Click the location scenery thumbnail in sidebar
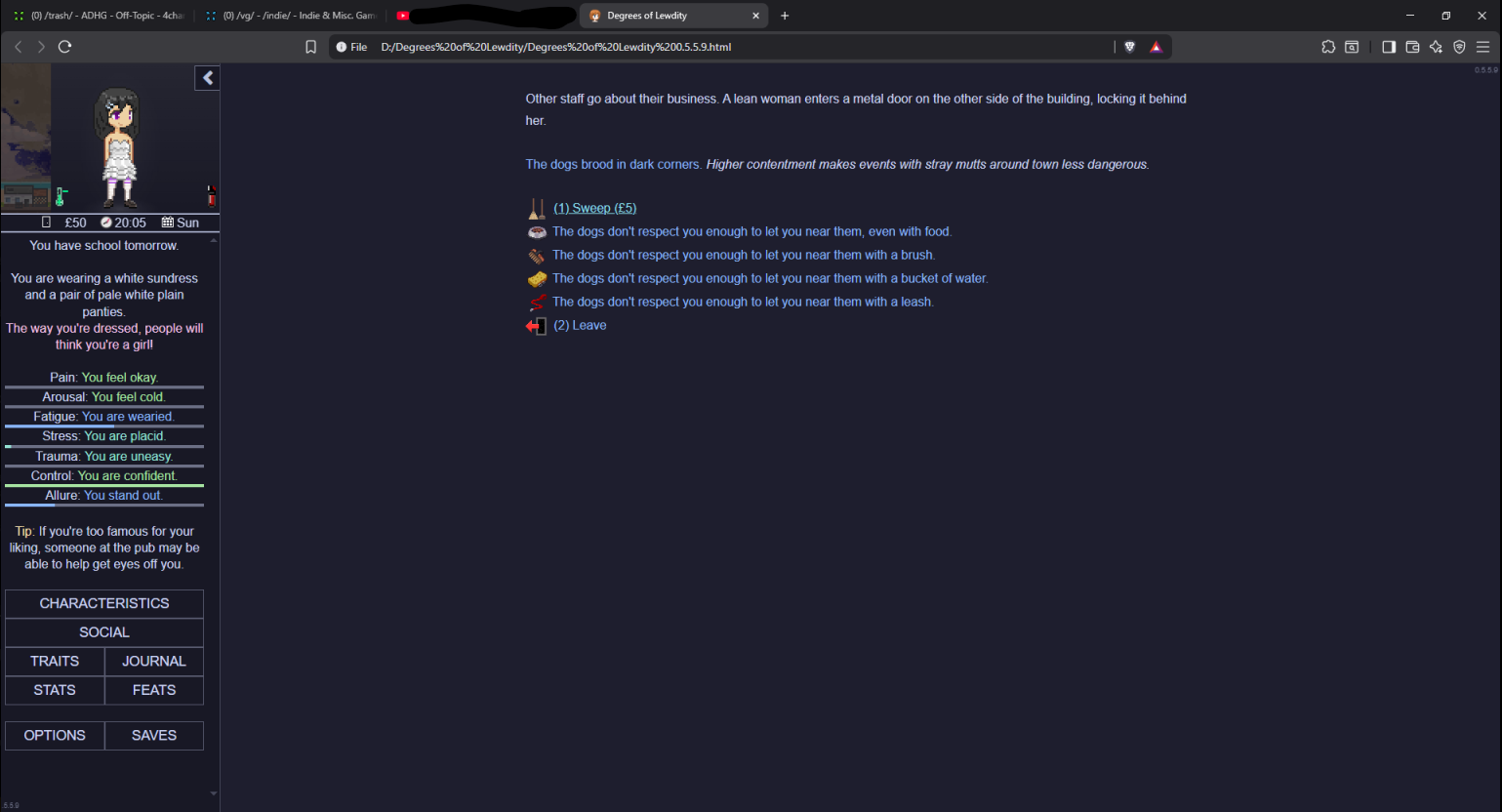The image size is (1502, 812). (x=26, y=138)
